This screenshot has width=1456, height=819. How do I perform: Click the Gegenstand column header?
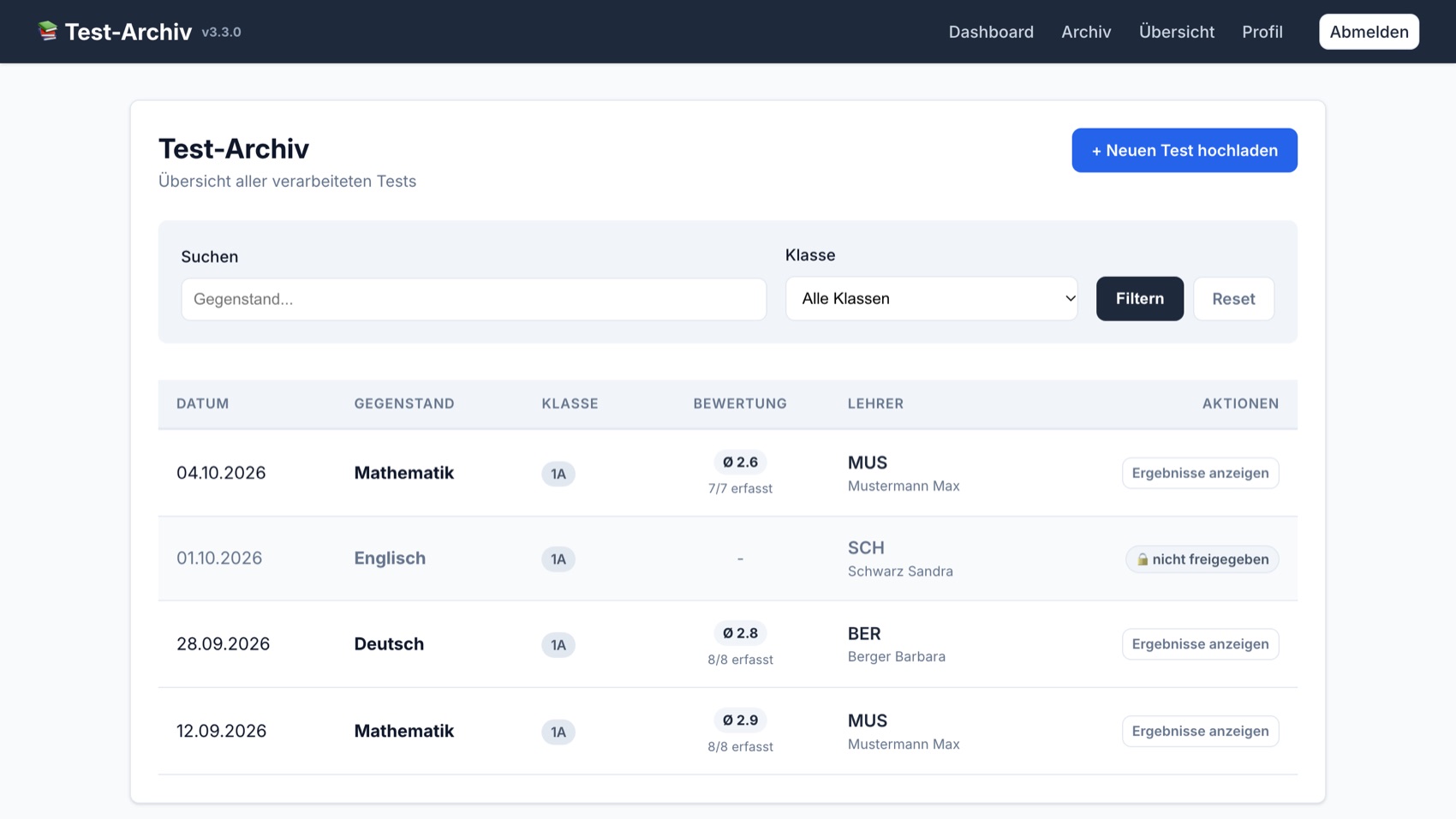click(404, 404)
